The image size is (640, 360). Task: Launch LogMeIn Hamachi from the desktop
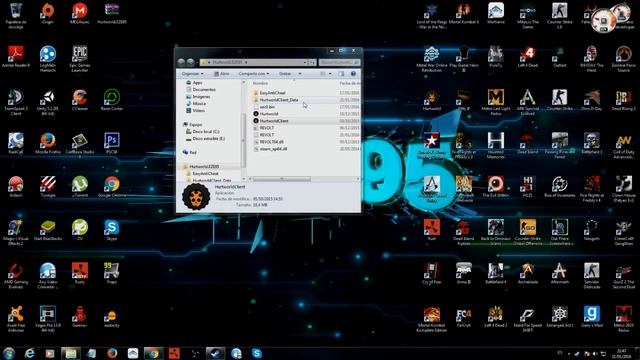click(x=48, y=59)
